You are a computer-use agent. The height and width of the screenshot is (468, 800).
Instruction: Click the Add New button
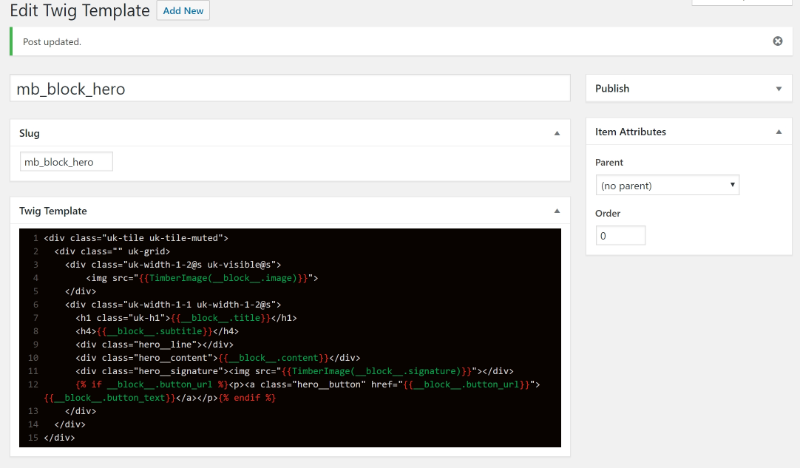pos(183,11)
